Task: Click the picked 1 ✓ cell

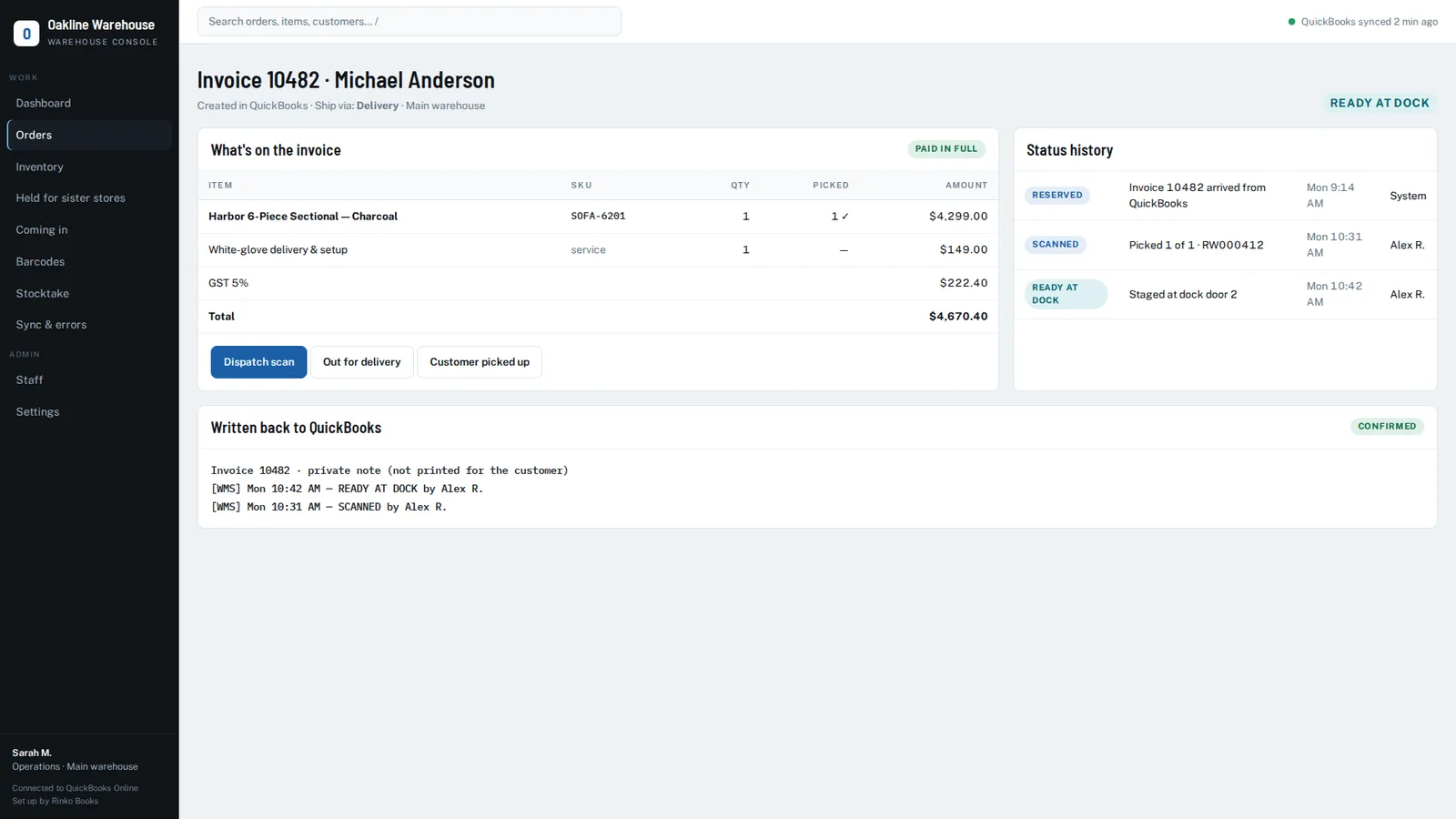Action: [839, 217]
